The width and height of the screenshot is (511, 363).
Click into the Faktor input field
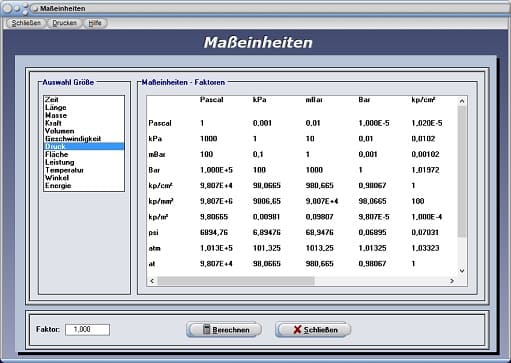(x=87, y=330)
